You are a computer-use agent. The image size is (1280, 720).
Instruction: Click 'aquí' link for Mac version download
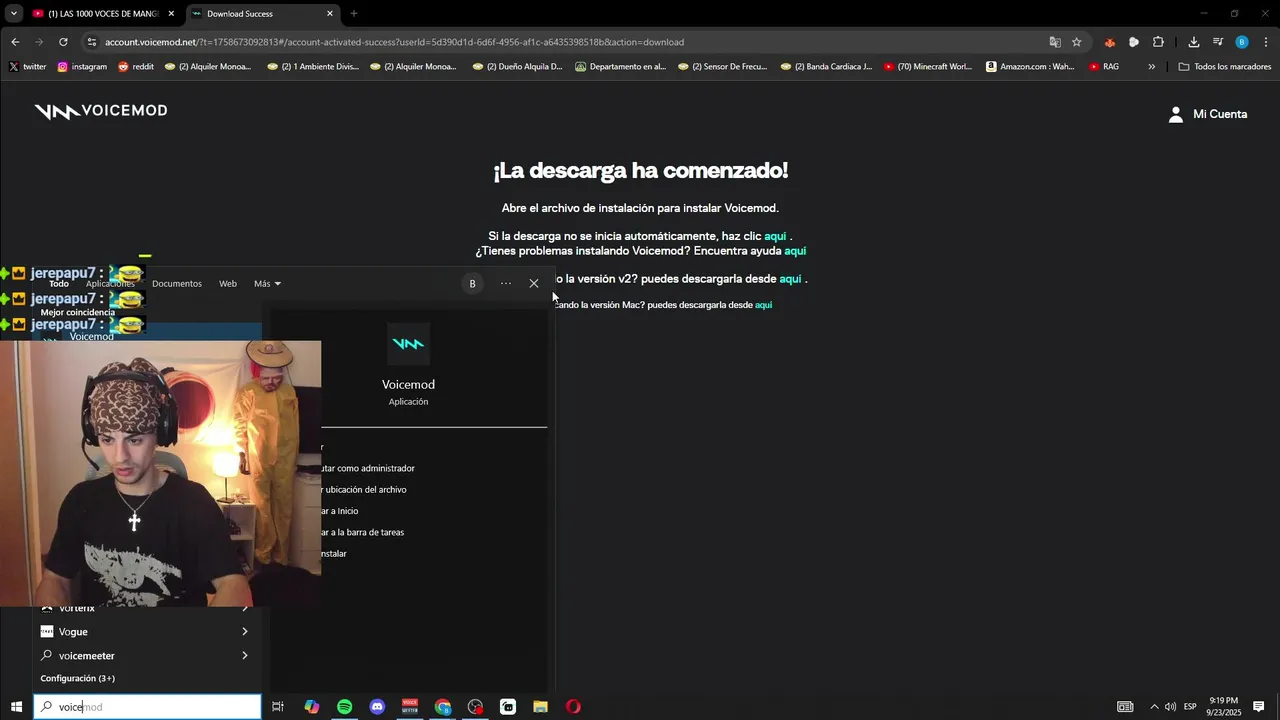(763, 305)
